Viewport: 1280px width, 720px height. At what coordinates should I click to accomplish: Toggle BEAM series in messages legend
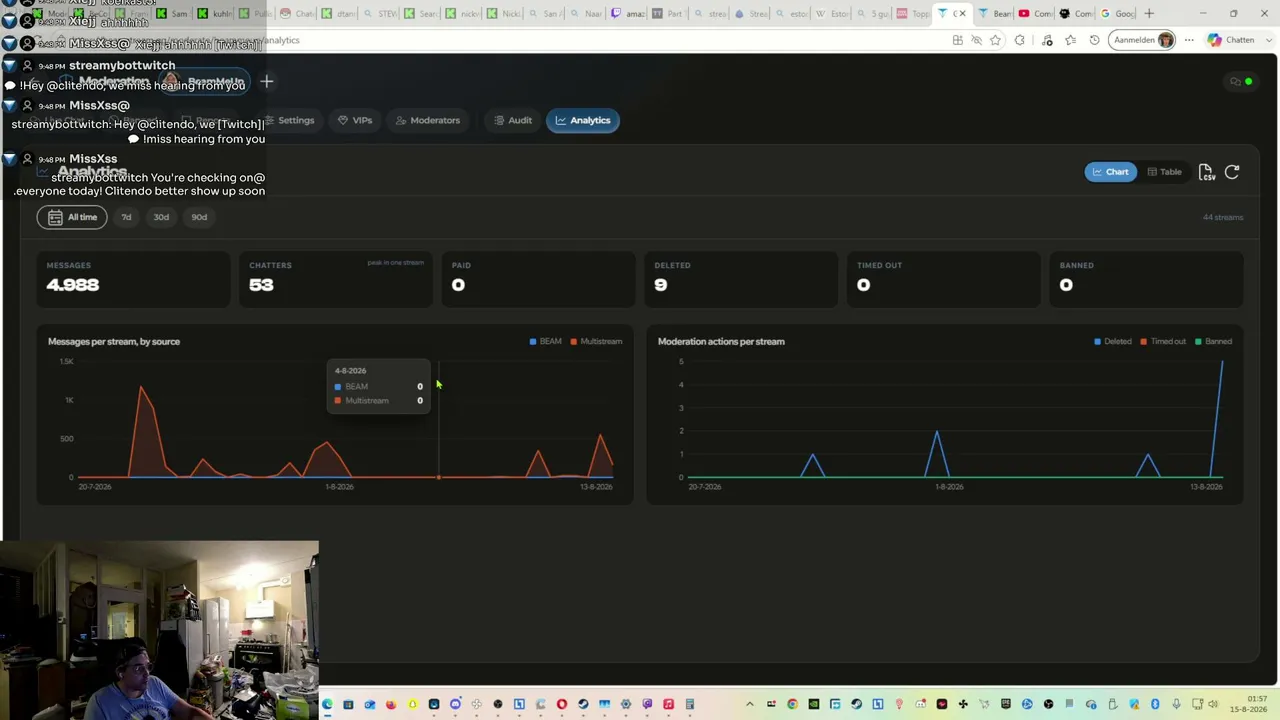[546, 341]
